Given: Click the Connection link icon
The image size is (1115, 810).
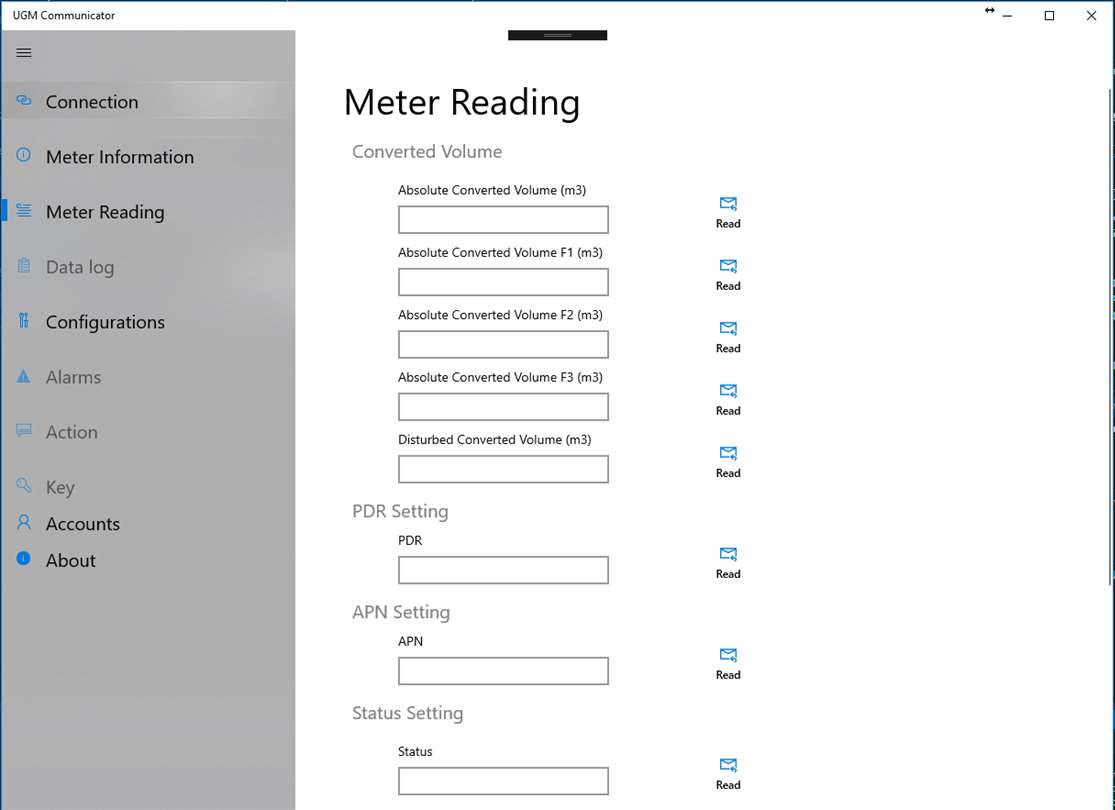Looking at the screenshot, I should click(x=23, y=100).
